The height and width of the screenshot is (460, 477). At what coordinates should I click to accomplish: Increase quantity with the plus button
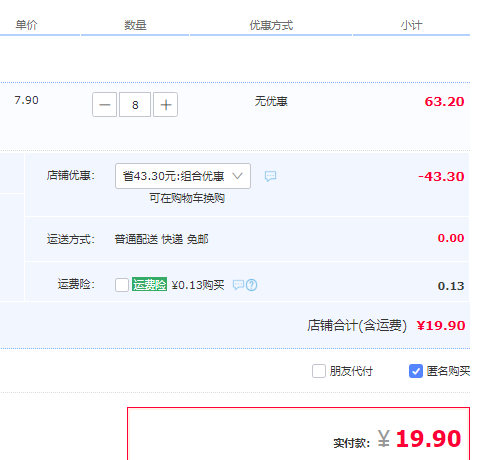[x=165, y=105]
